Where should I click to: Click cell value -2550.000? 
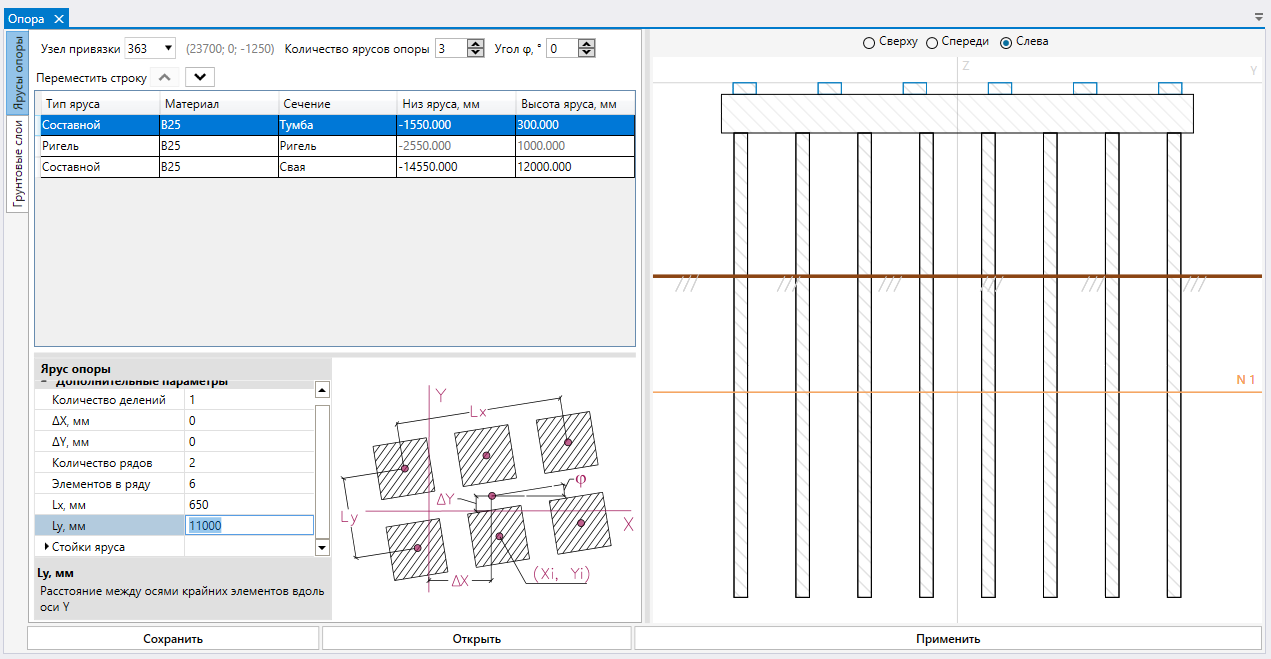pyautogui.click(x=455, y=146)
